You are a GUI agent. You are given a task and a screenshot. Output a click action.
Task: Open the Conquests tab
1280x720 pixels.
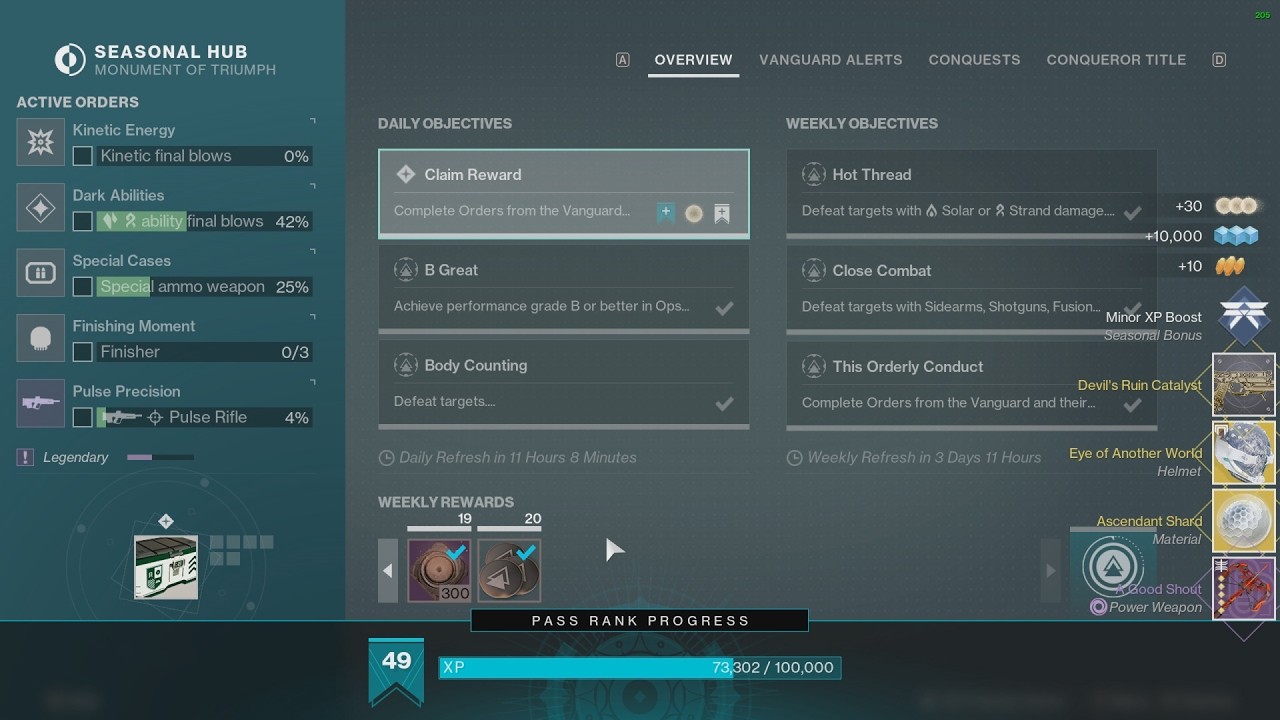click(x=974, y=60)
